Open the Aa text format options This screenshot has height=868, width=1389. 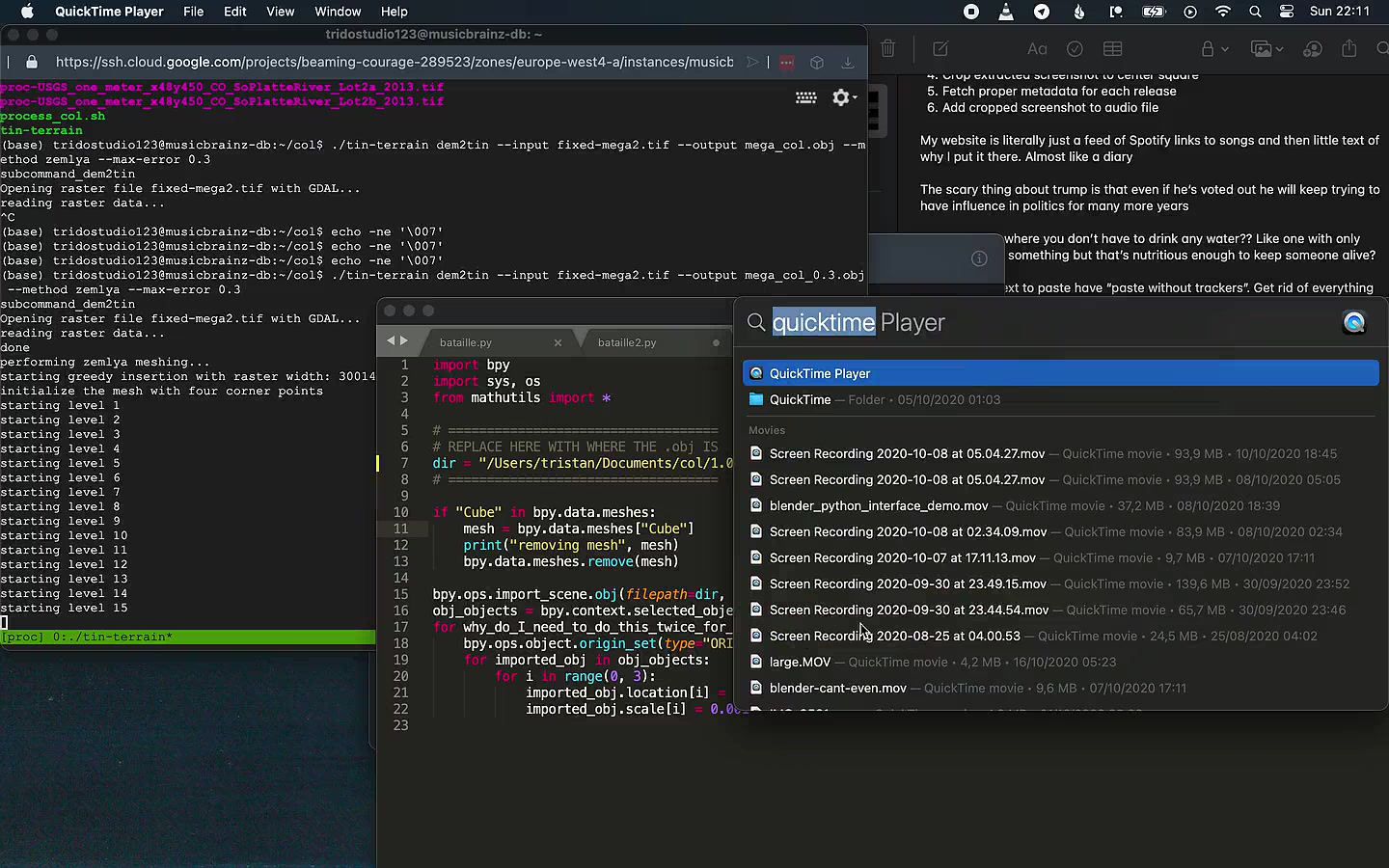click(1037, 48)
